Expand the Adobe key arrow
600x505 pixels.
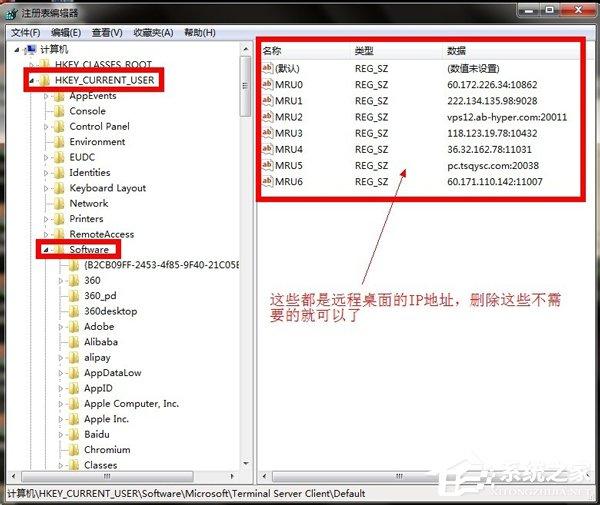(61, 327)
